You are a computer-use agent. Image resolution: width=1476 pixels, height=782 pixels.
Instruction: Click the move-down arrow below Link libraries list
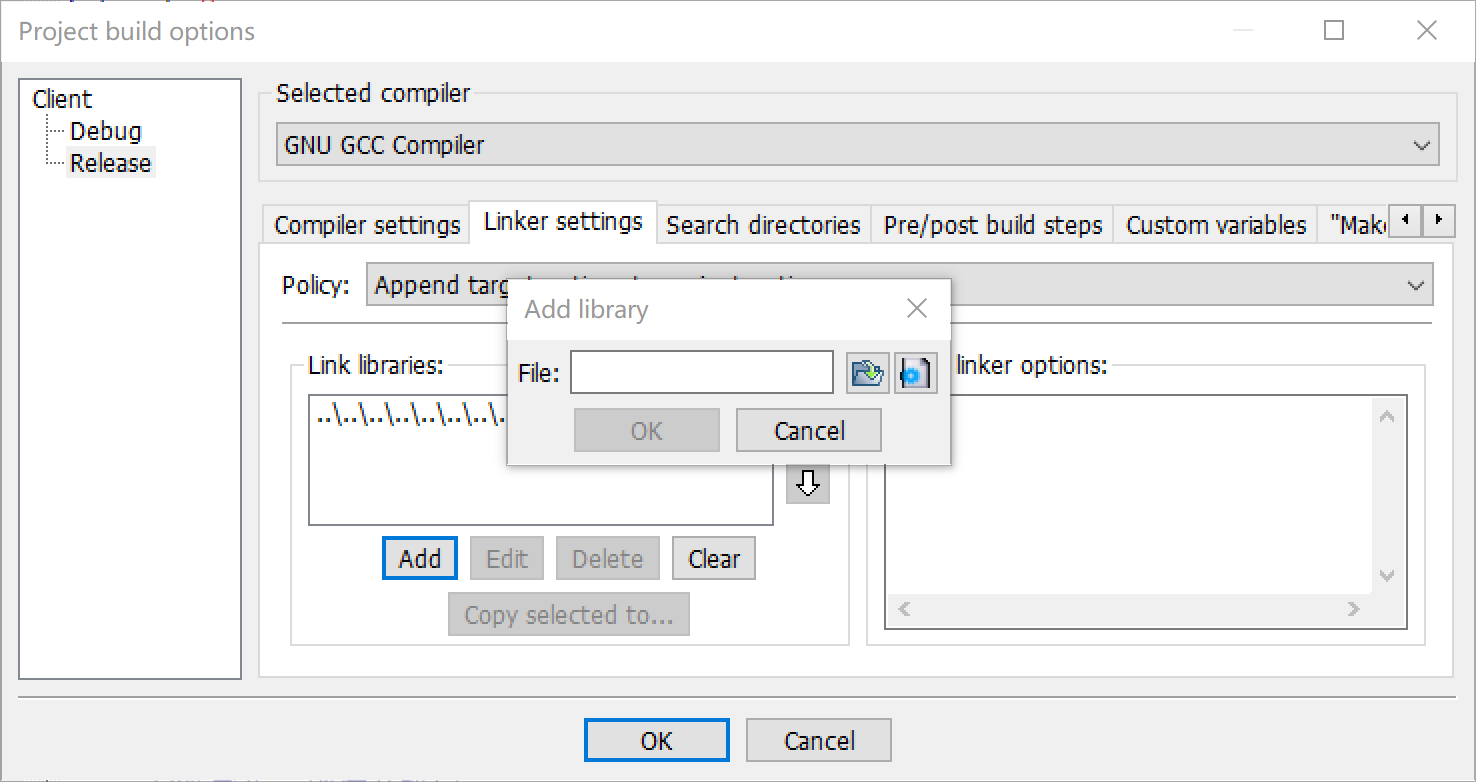point(807,483)
